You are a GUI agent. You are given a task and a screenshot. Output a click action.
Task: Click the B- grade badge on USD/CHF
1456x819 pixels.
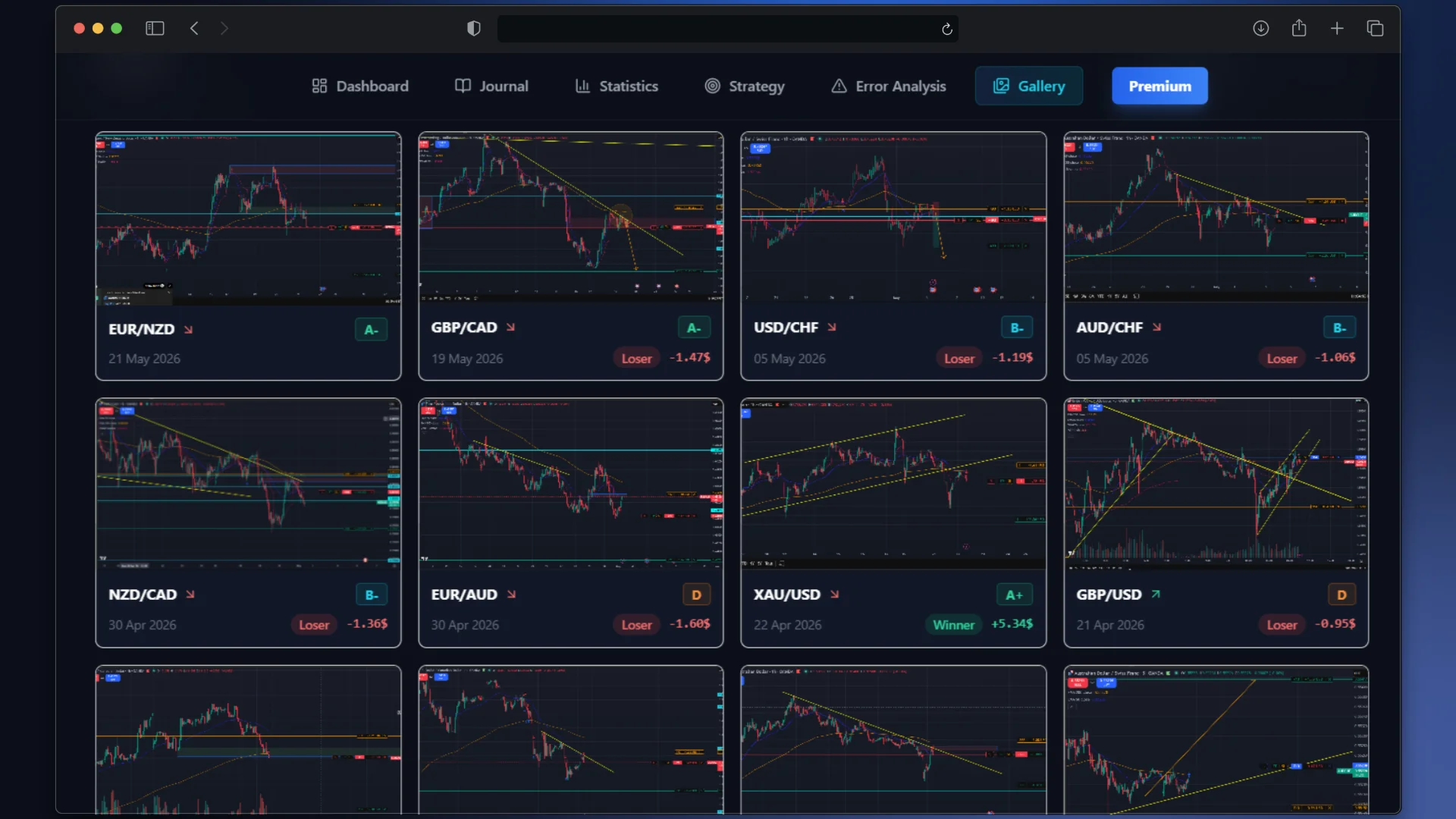[1017, 328]
